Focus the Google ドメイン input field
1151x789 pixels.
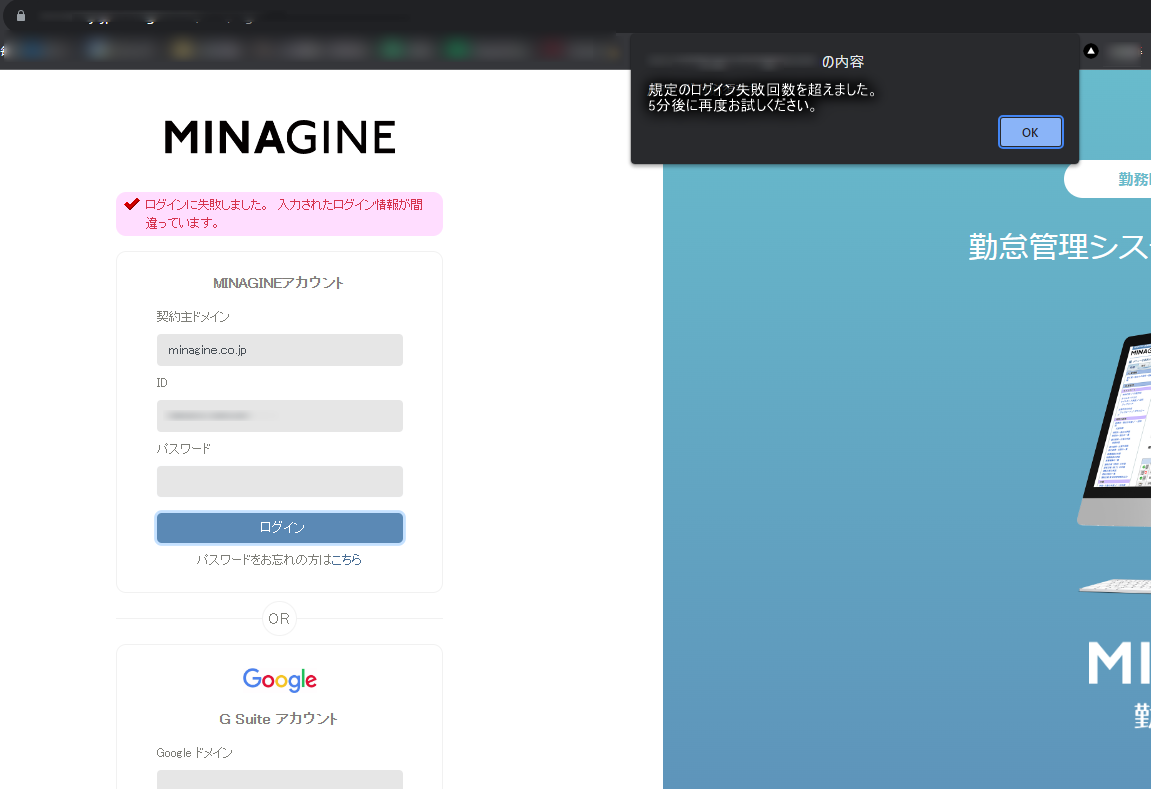280,779
